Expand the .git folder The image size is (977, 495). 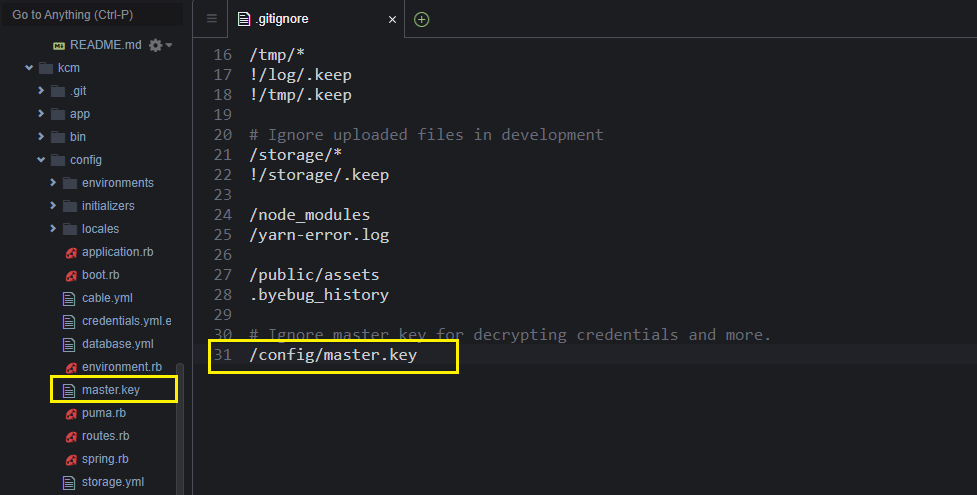tap(41, 90)
